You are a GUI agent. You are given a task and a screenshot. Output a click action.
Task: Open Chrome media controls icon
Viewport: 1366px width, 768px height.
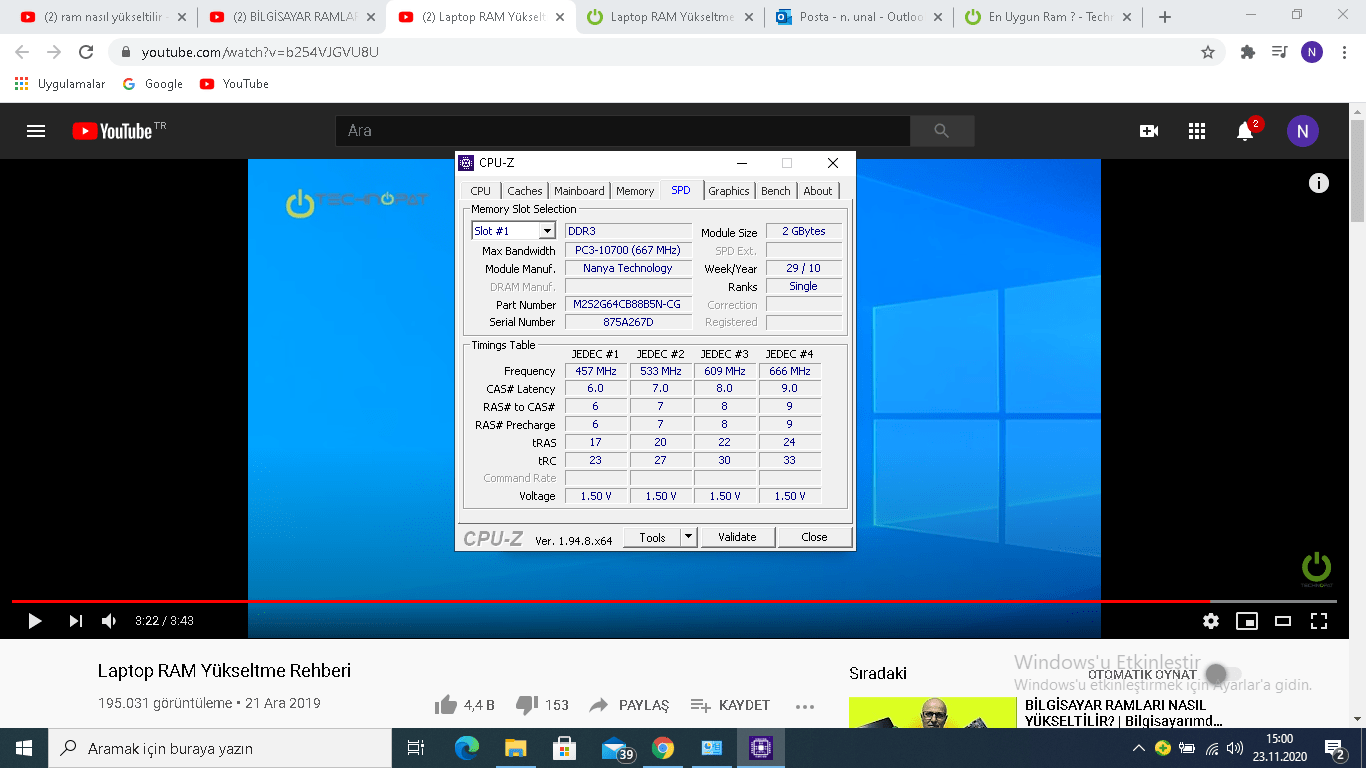pyautogui.click(x=1279, y=52)
